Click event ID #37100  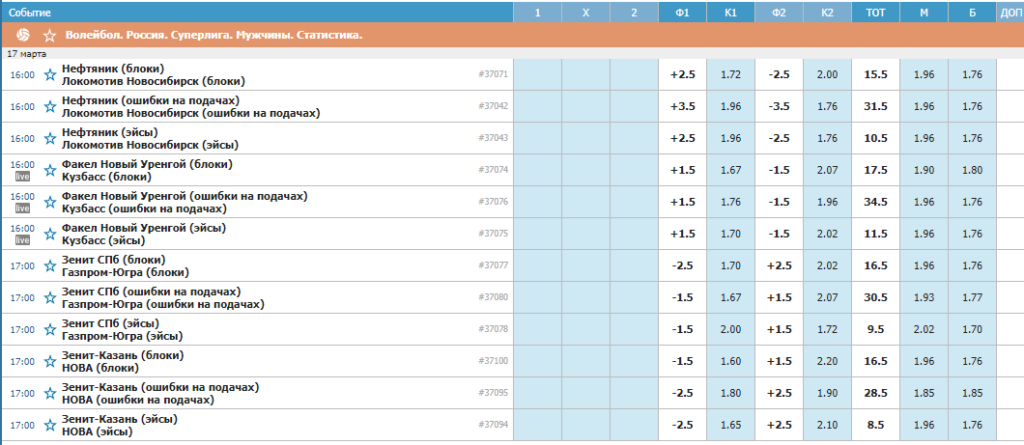coord(493,361)
